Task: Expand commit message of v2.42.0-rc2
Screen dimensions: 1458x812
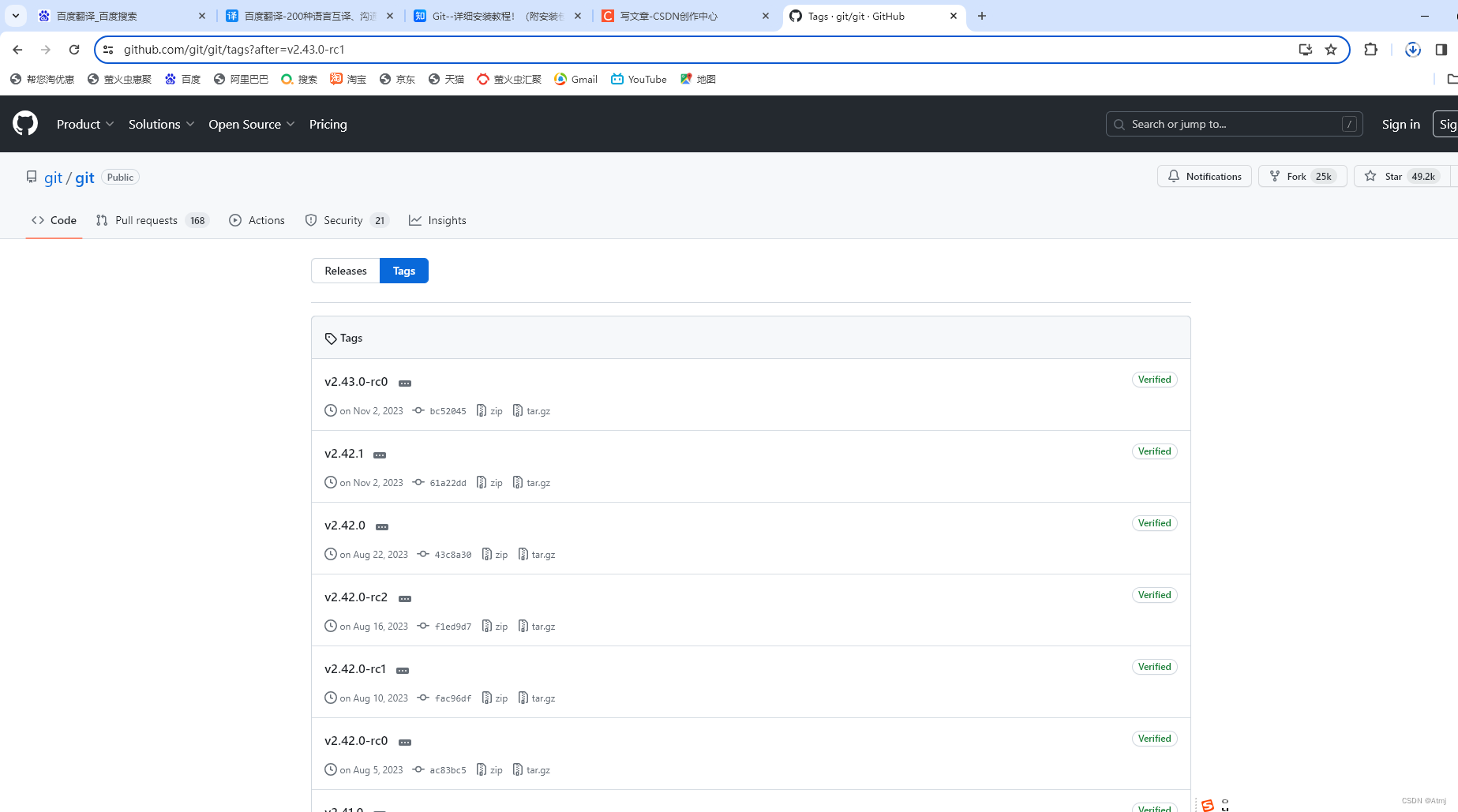Action: 405,599
